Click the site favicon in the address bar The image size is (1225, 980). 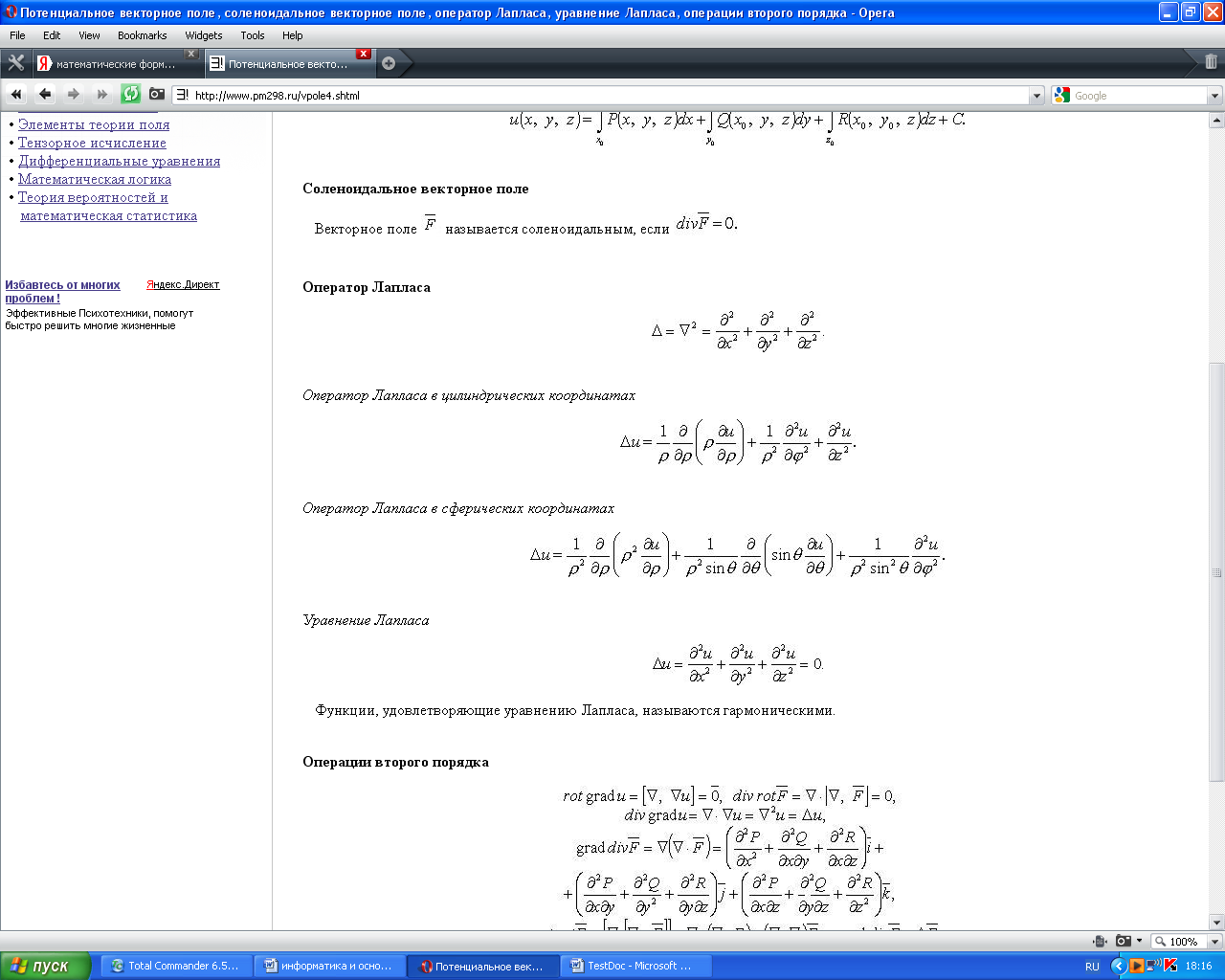click(183, 95)
